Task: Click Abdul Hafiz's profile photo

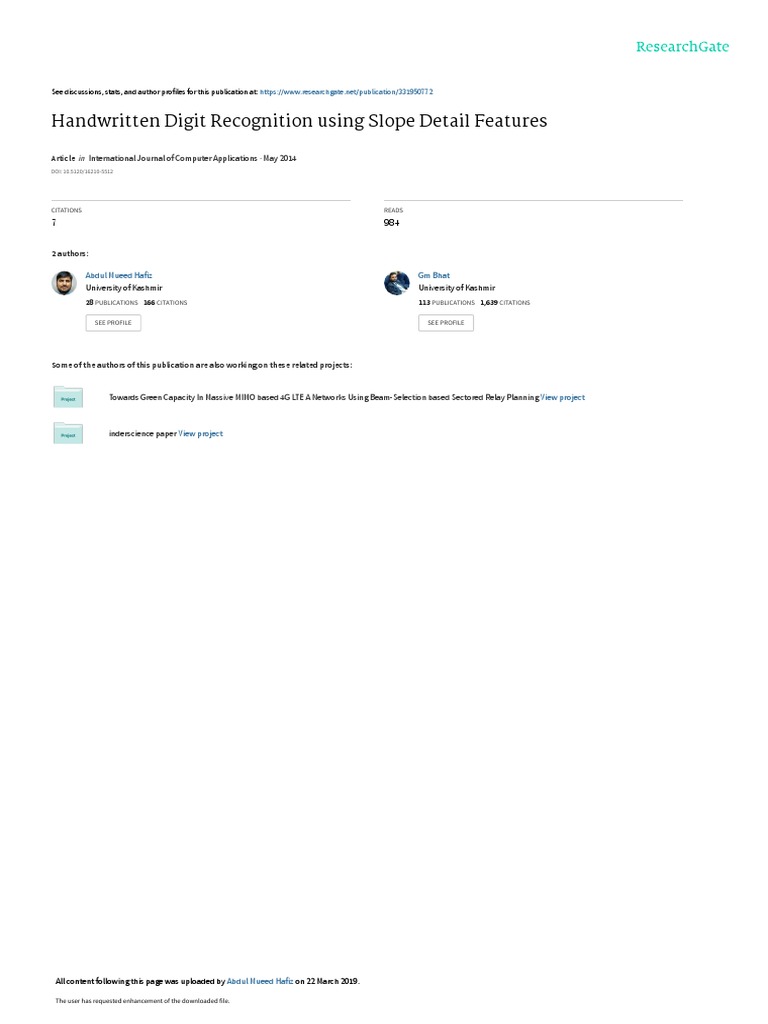Action: pyautogui.click(x=64, y=283)
